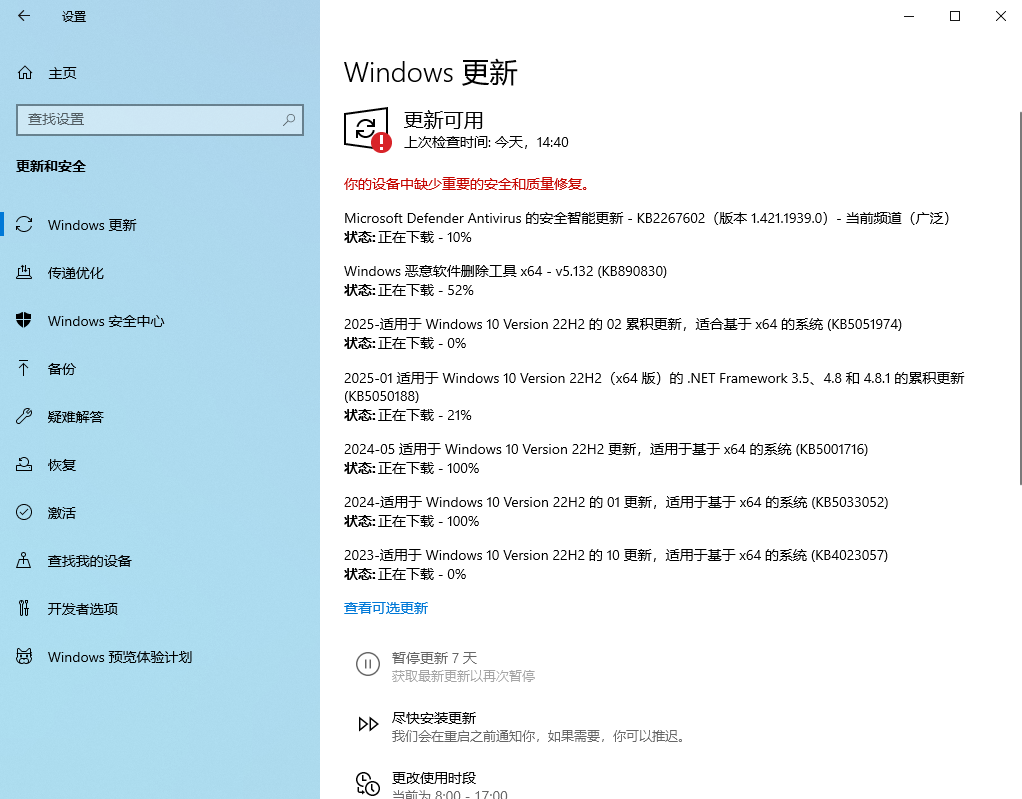Click the 开发者选项 tools icon
1022x799 pixels.
[x=24, y=609]
